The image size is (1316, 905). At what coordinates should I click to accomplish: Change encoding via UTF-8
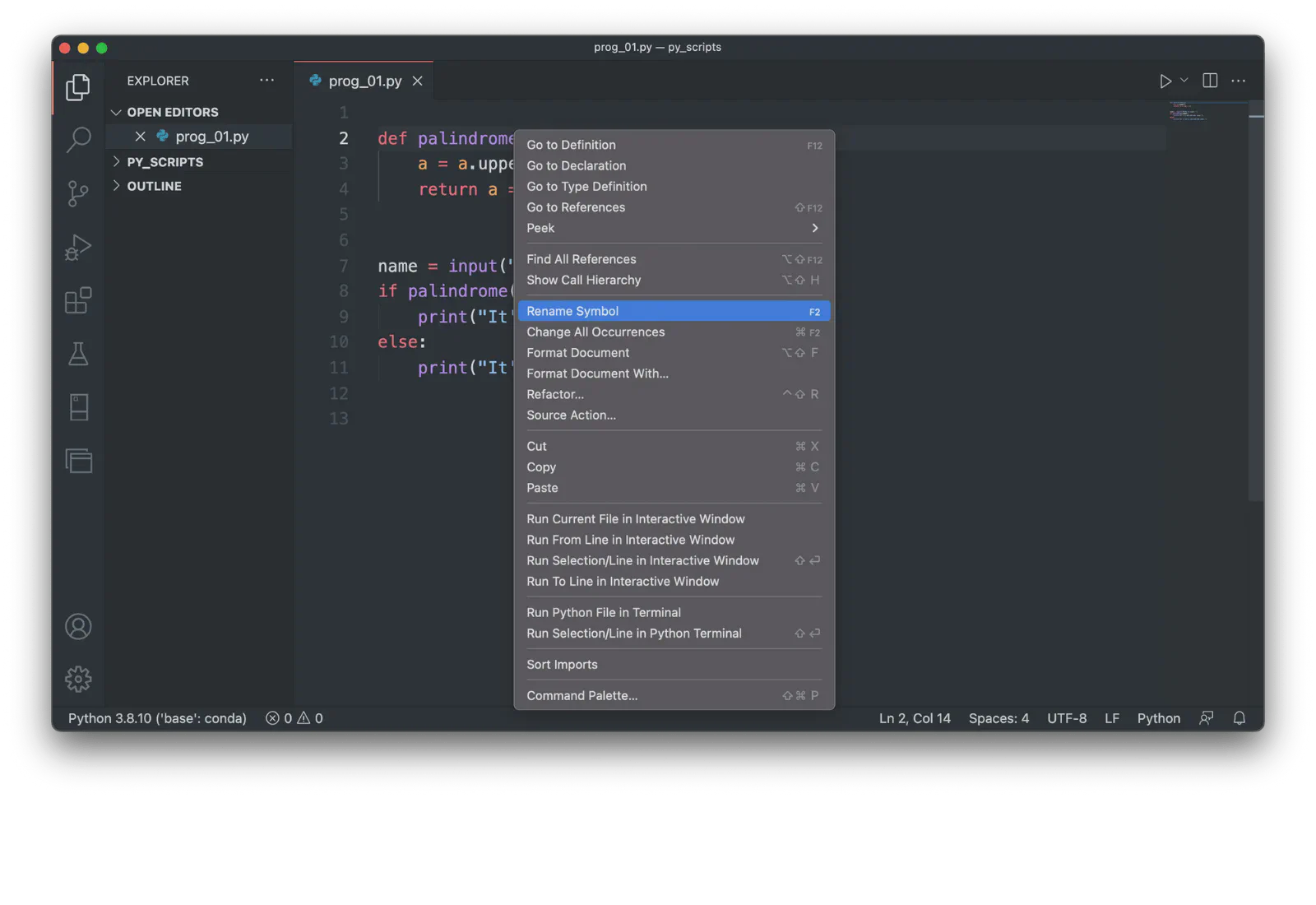pyautogui.click(x=1067, y=718)
